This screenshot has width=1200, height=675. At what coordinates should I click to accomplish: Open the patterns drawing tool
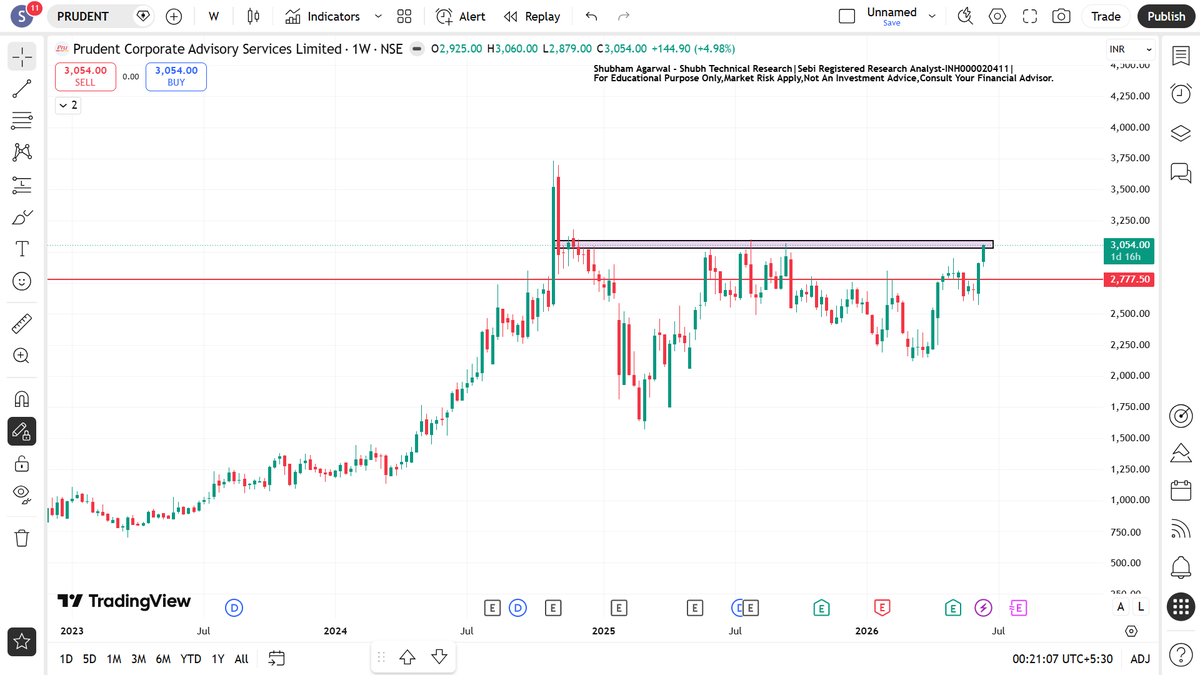pyautogui.click(x=22, y=153)
